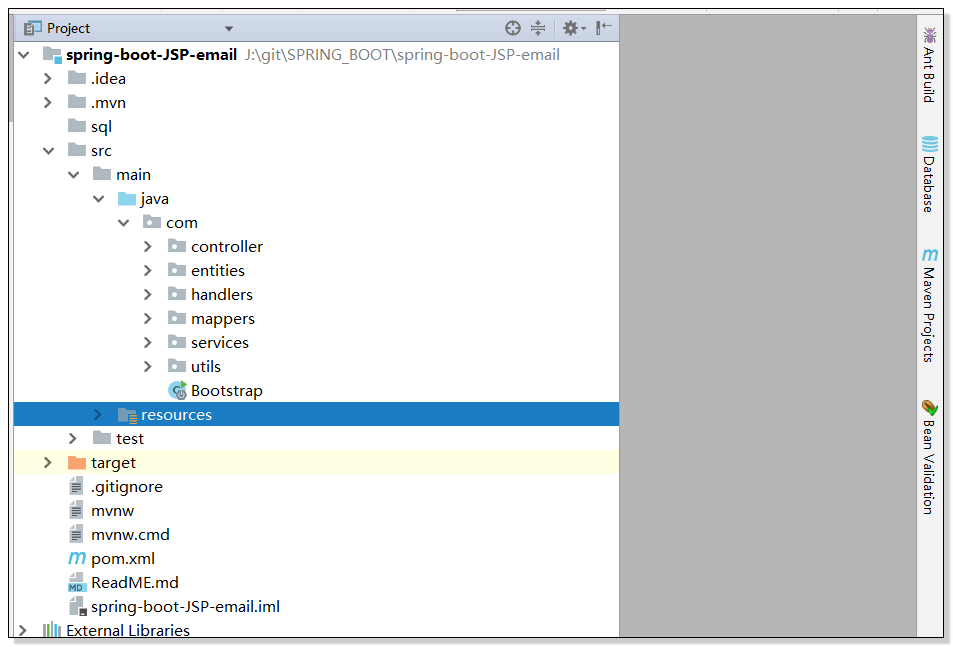953x647 pixels.
Task: Click the Scroll from Source crosshair icon
Action: point(513,28)
